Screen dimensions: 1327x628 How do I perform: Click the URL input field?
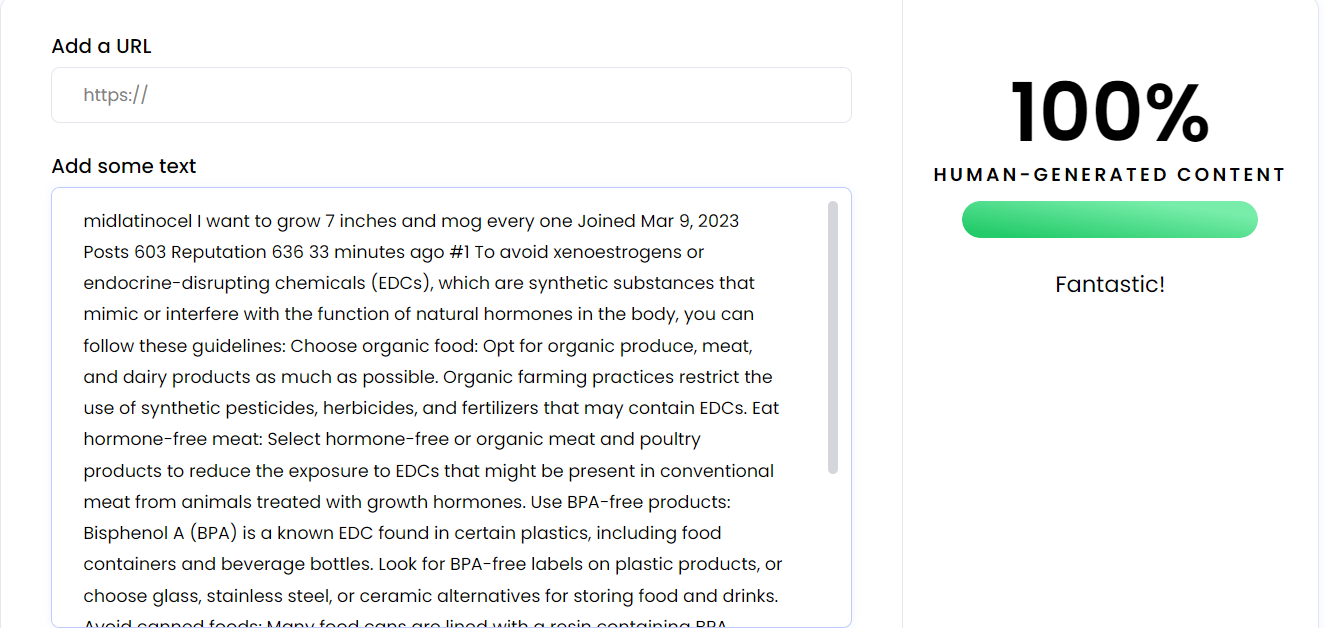tap(450, 95)
